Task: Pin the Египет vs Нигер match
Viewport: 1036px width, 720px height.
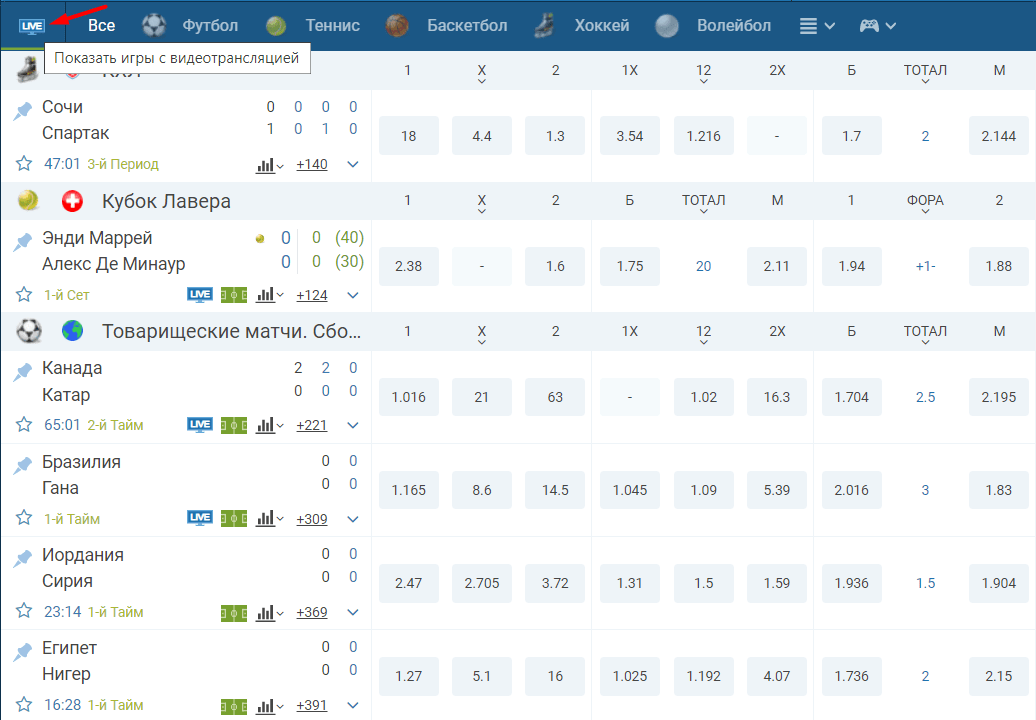Action: [x=22, y=651]
